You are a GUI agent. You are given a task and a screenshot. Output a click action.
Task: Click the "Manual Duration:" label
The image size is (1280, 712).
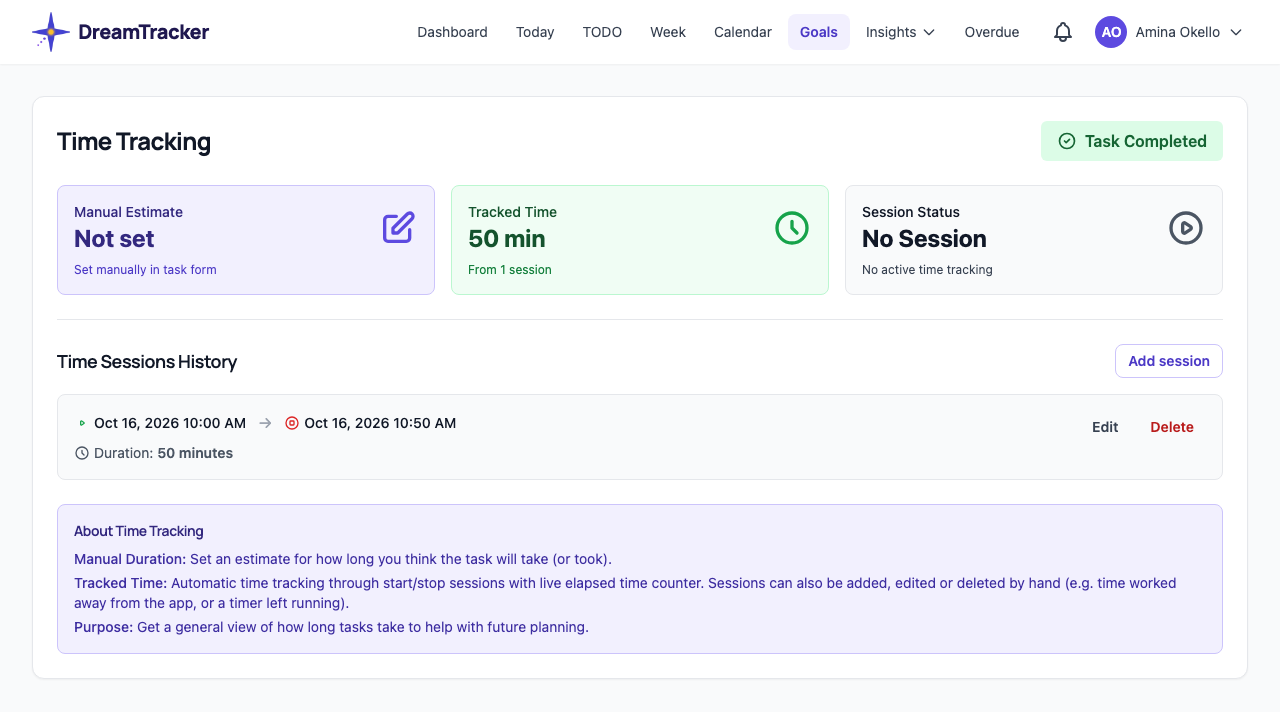pos(130,559)
